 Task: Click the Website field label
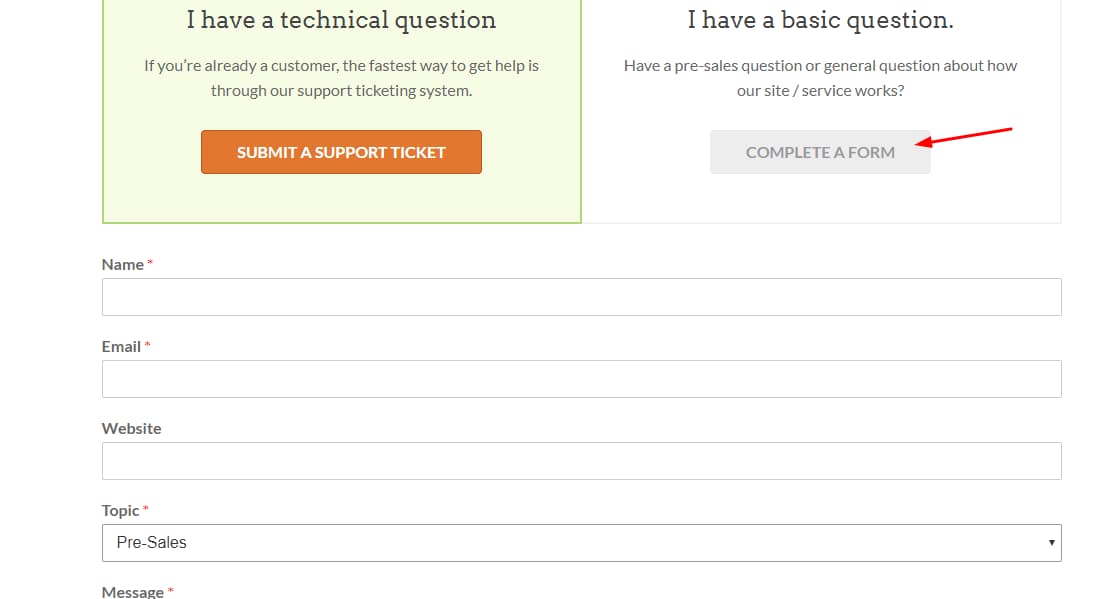click(131, 429)
